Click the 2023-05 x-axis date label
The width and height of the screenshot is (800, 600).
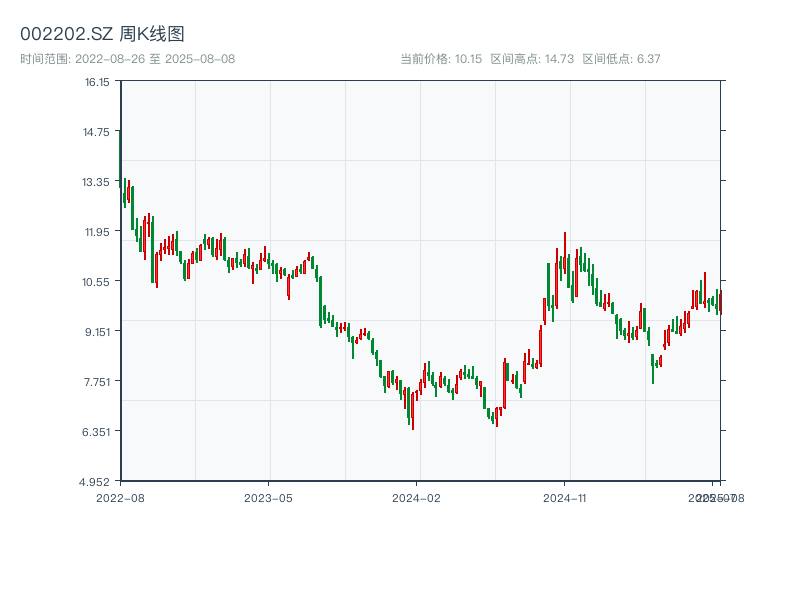(x=268, y=497)
